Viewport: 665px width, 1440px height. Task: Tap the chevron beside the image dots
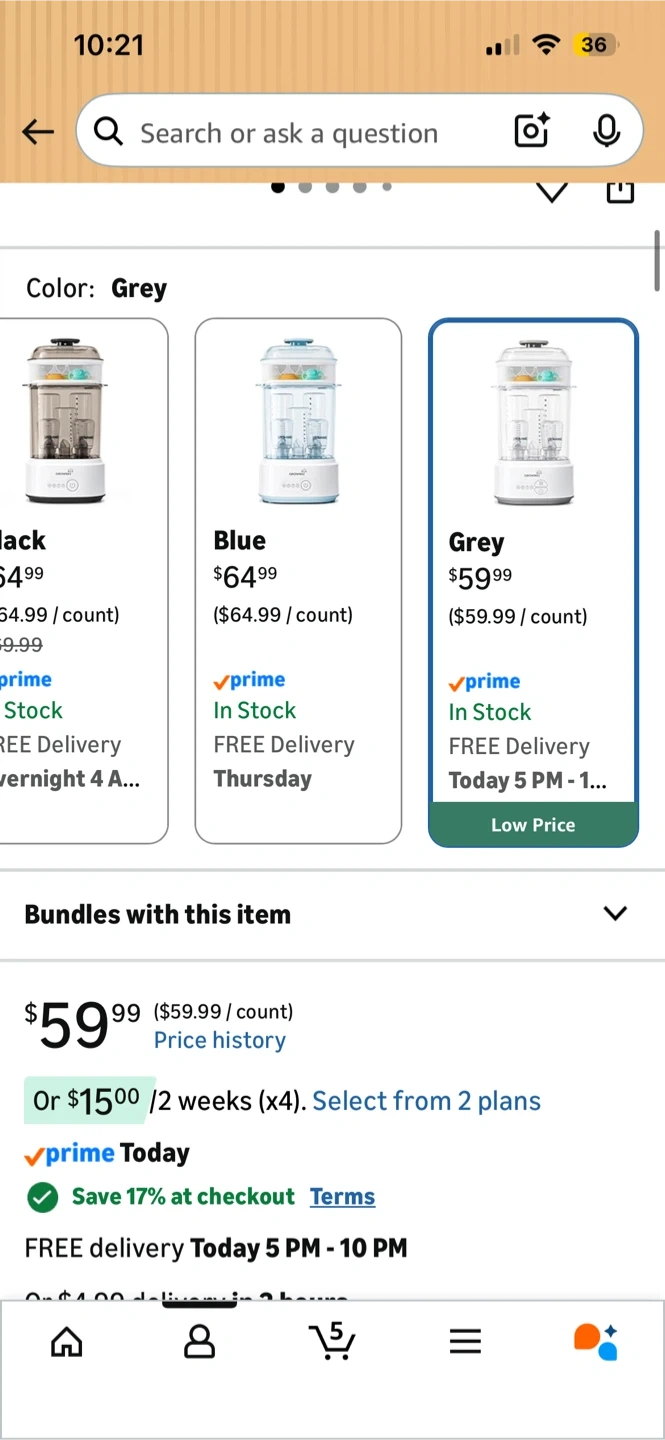pyautogui.click(x=552, y=190)
